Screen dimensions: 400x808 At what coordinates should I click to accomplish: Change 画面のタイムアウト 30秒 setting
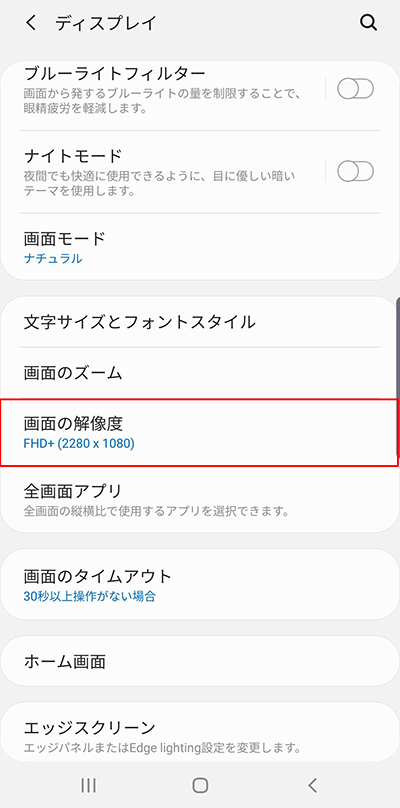(200, 584)
